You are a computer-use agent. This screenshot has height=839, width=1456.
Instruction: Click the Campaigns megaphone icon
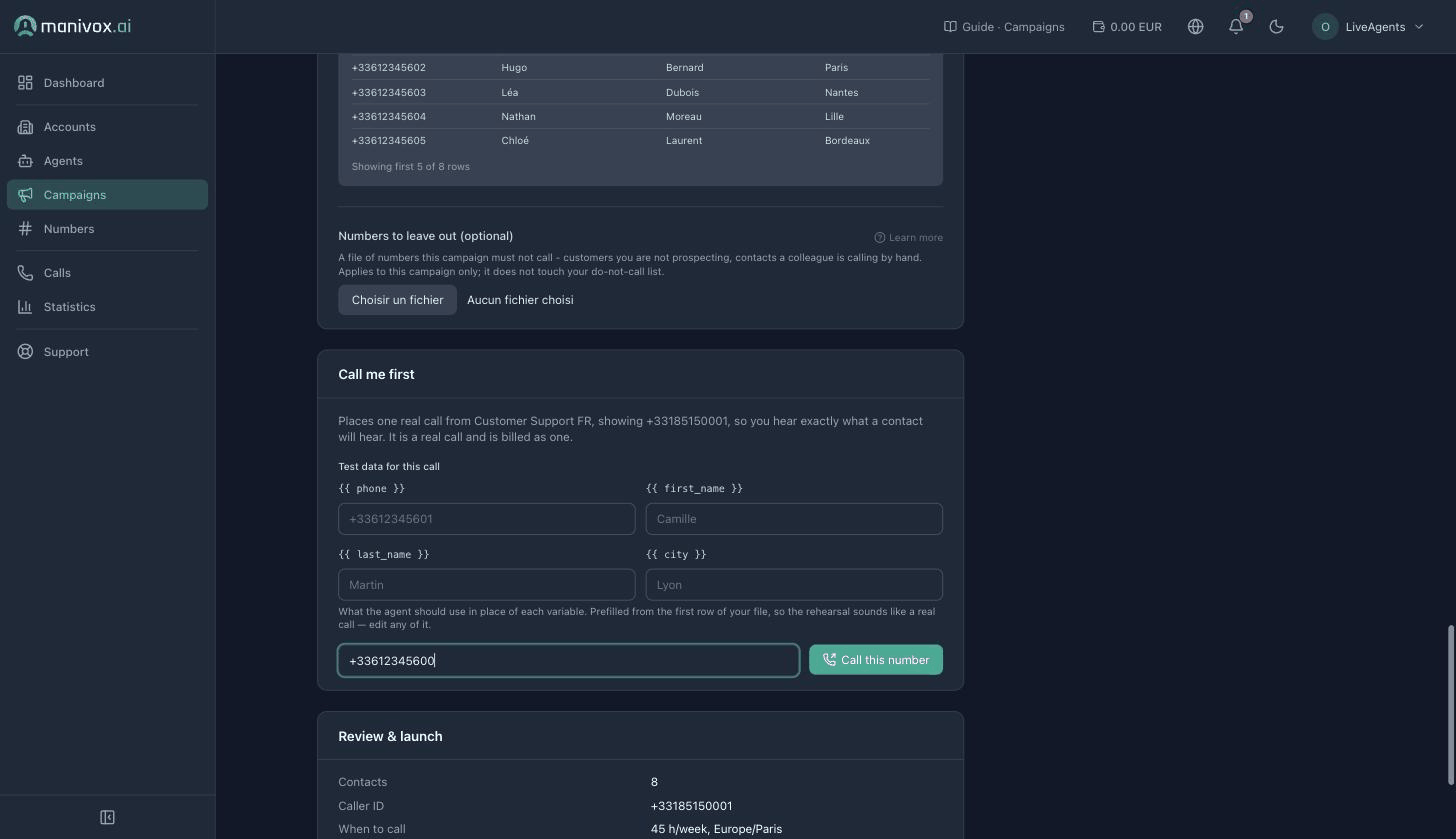(25, 195)
